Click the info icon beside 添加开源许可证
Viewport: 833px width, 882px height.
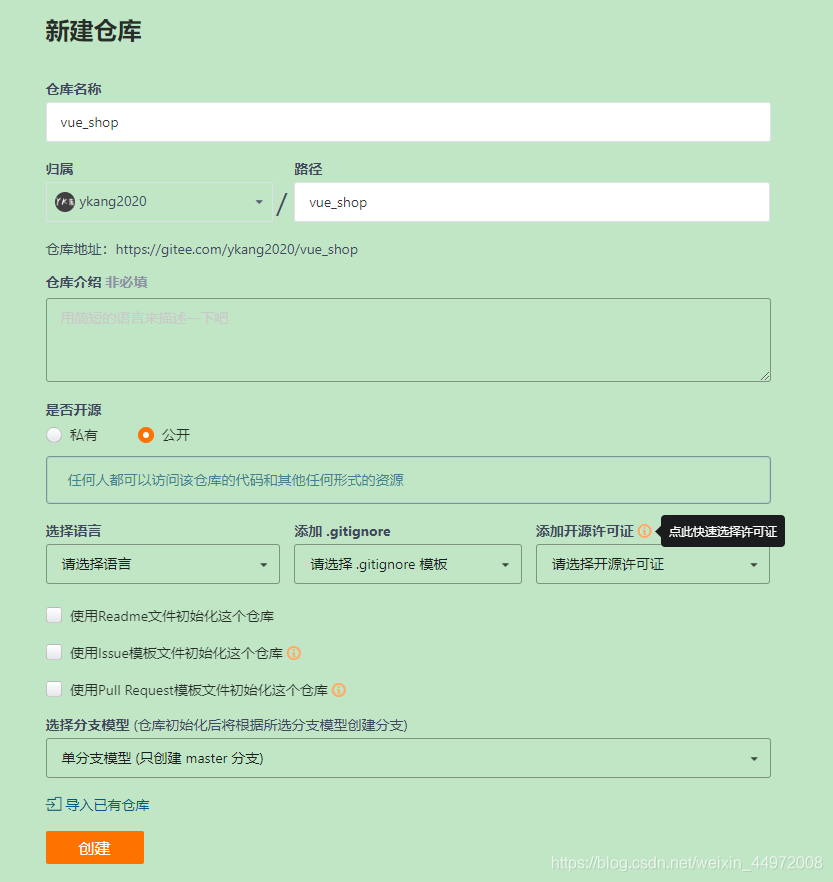[644, 531]
